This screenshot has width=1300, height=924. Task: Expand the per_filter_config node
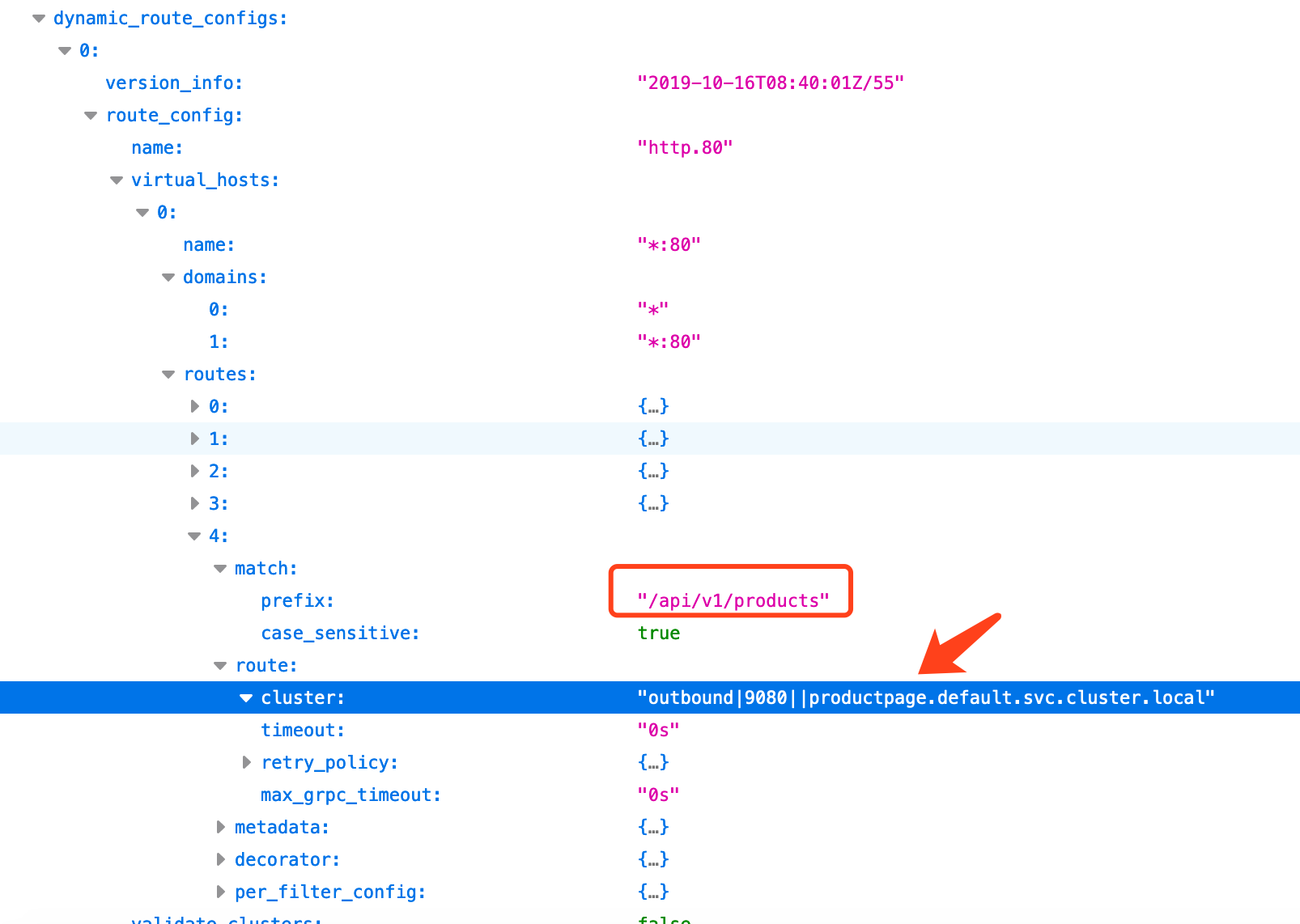tap(220, 892)
